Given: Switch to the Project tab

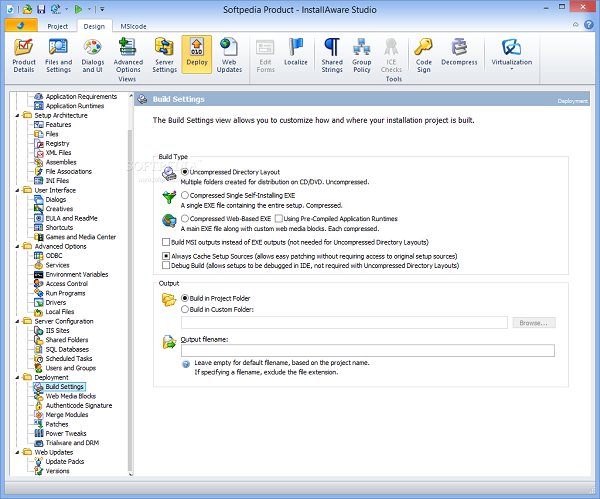Looking at the screenshot, I should pyautogui.click(x=58, y=26).
